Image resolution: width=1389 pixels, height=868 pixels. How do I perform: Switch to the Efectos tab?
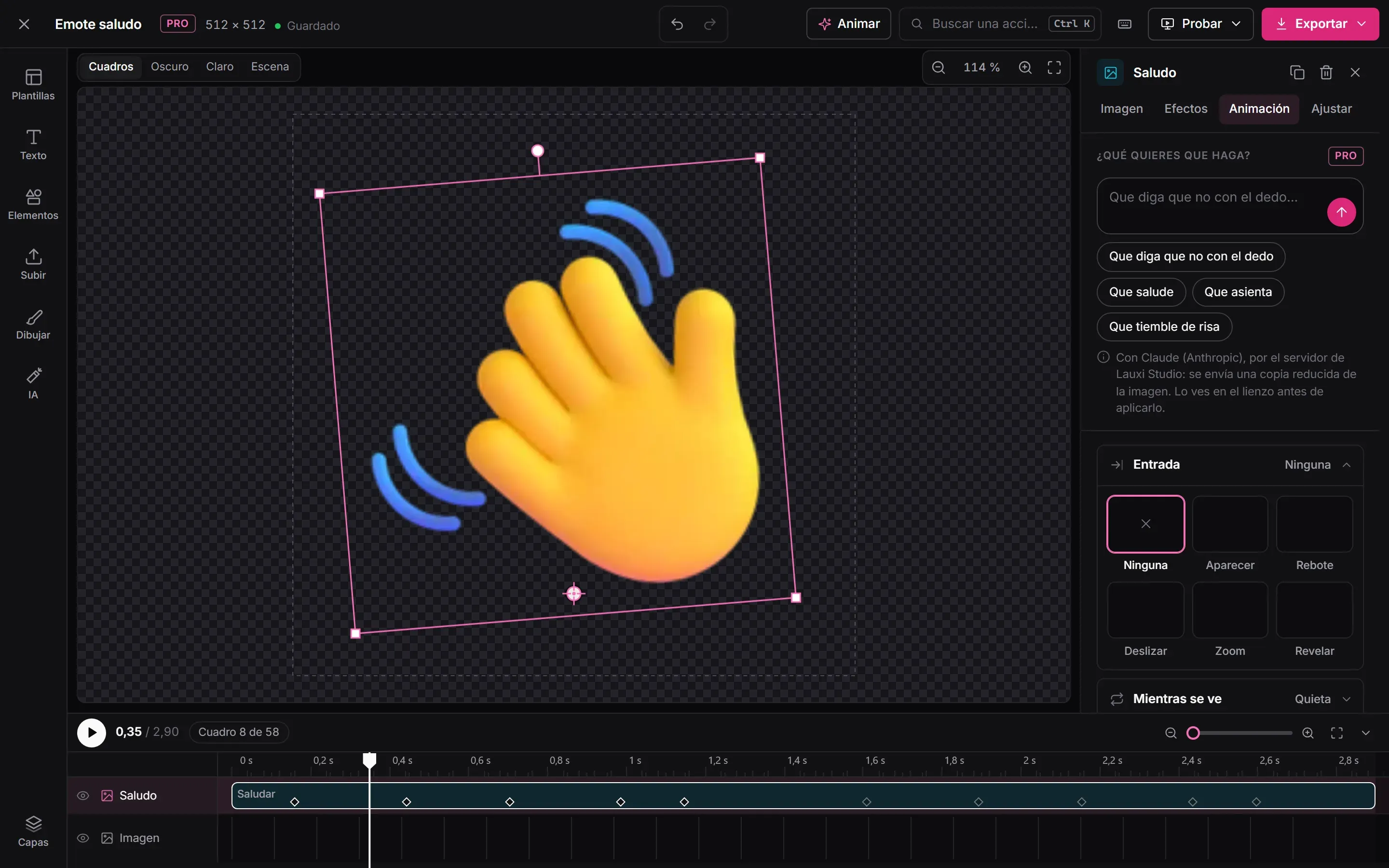[x=1186, y=109]
